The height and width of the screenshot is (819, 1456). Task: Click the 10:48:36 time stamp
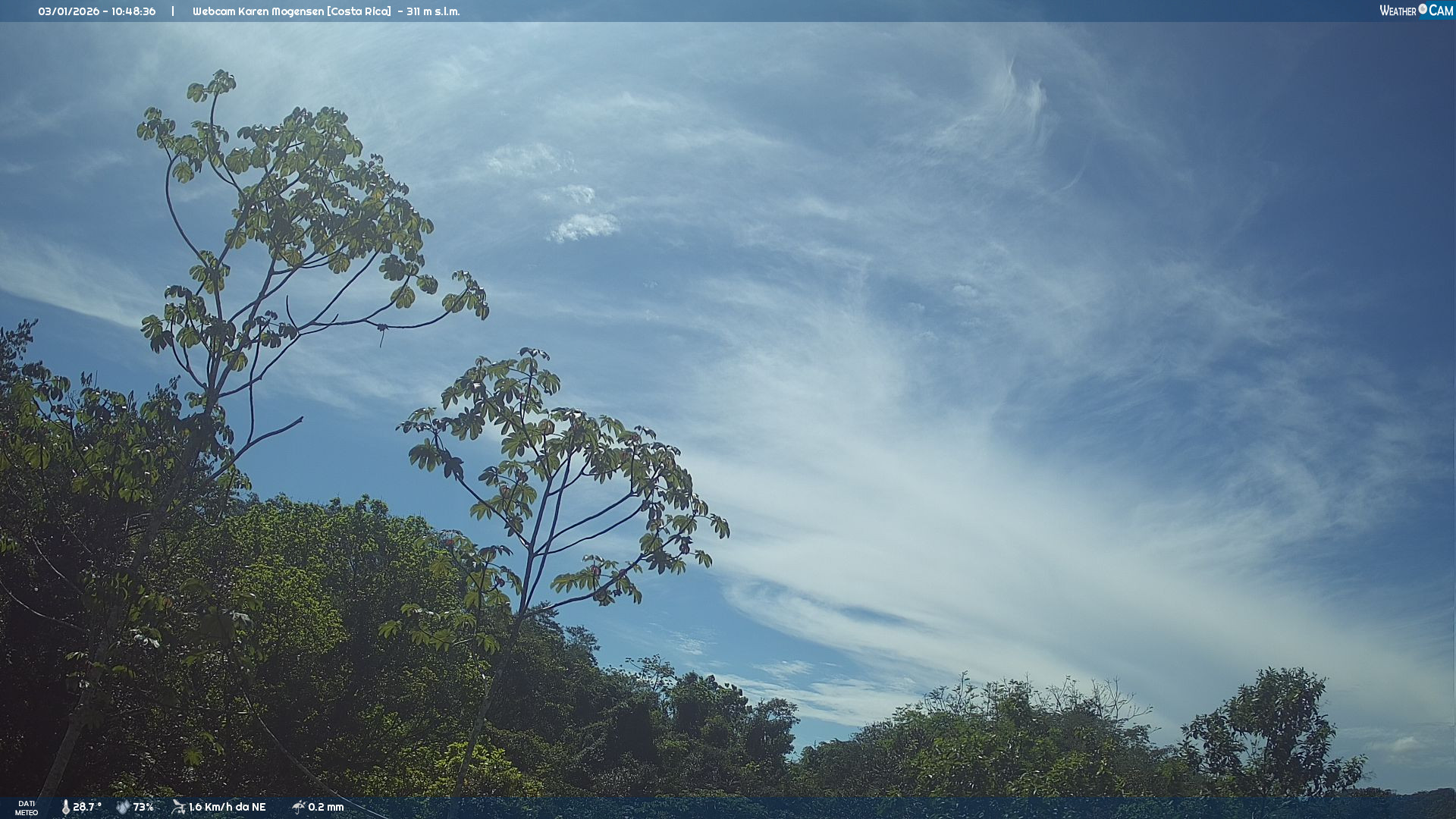133,11
